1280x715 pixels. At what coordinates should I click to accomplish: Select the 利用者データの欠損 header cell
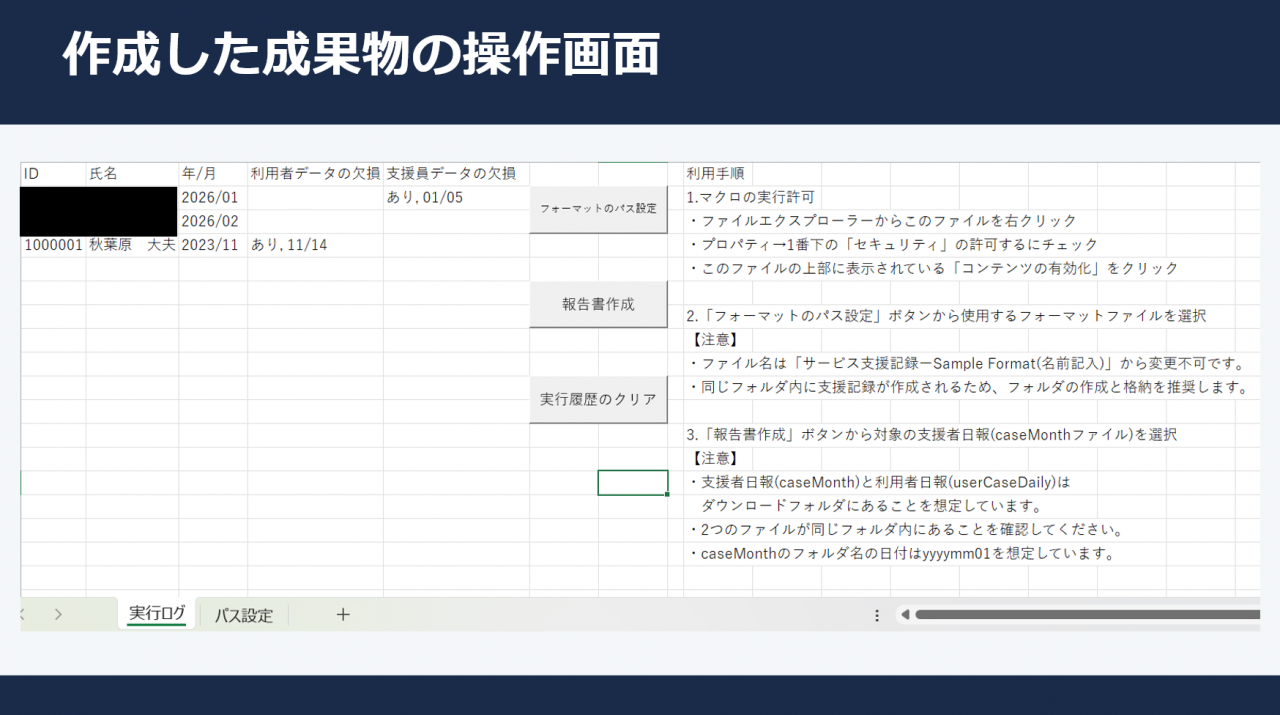315,174
